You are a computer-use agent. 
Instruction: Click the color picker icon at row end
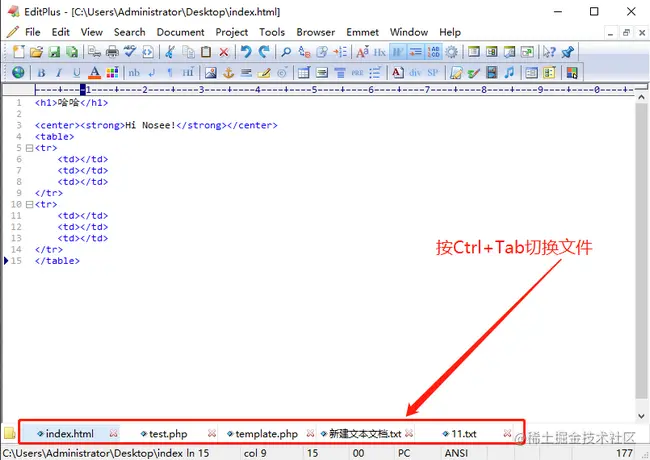(x=572, y=73)
